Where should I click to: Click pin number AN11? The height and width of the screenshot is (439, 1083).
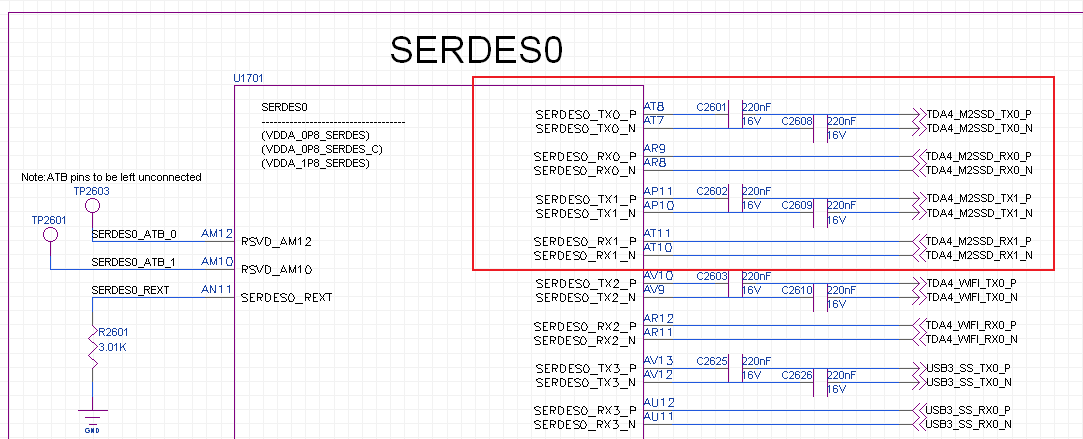216,290
